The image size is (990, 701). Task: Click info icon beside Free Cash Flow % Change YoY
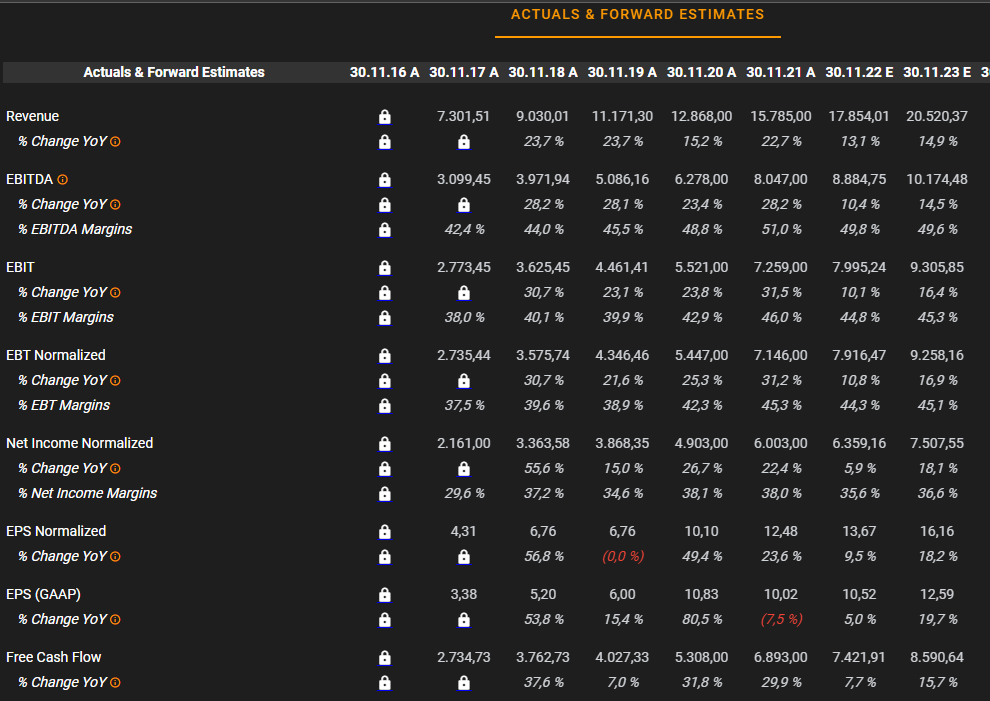[x=115, y=683]
